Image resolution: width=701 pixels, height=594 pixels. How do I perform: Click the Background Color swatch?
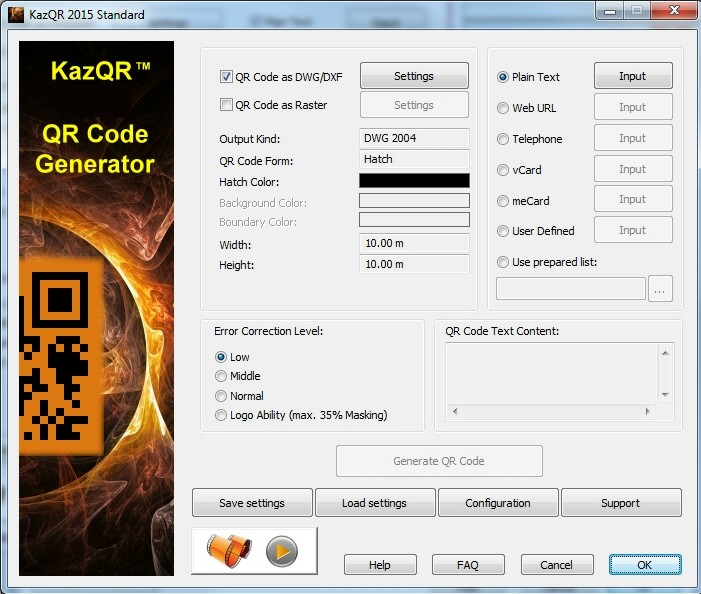[x=414, y=201]
